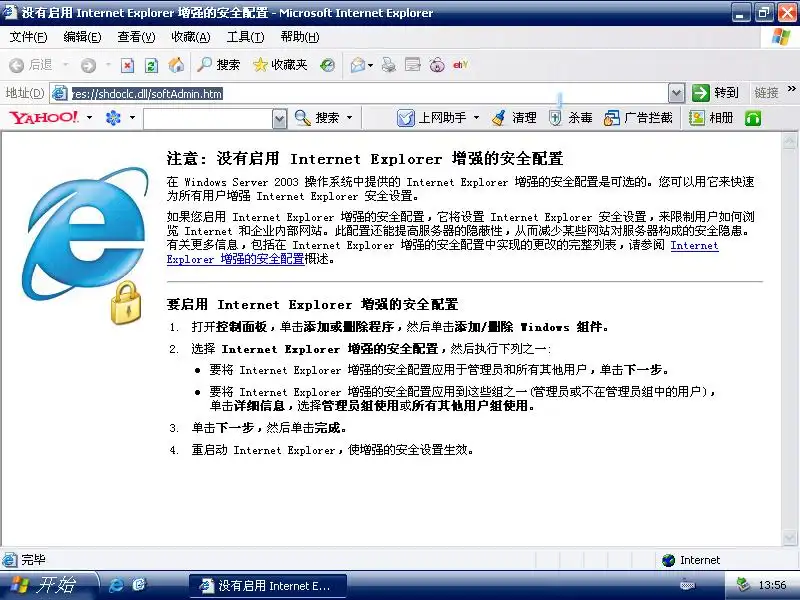Click the vertical scrollbar down arrow
Screen dimensions: 800x600
click(x=789, y=538)
